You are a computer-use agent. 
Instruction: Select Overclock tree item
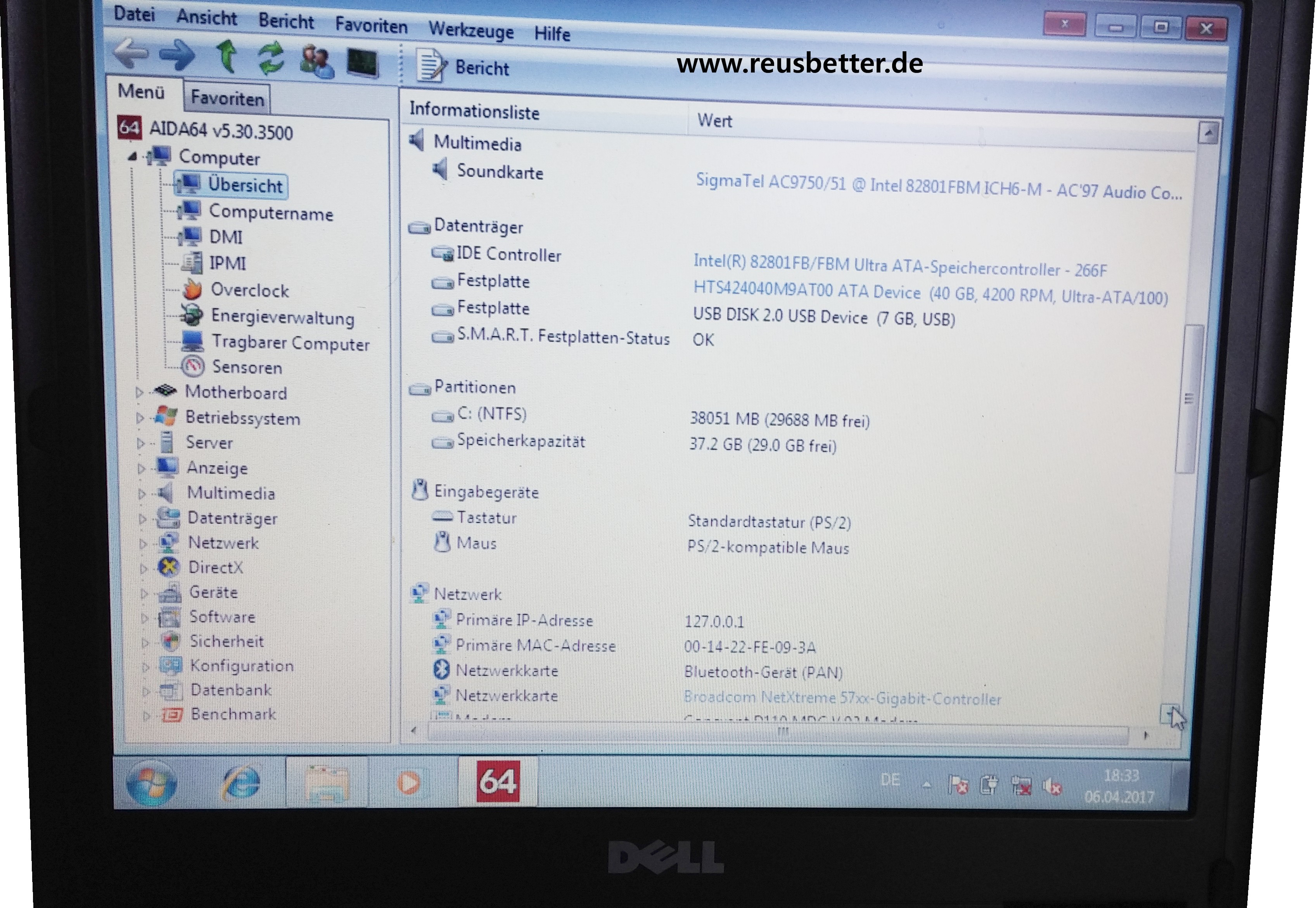click(236, 290)
